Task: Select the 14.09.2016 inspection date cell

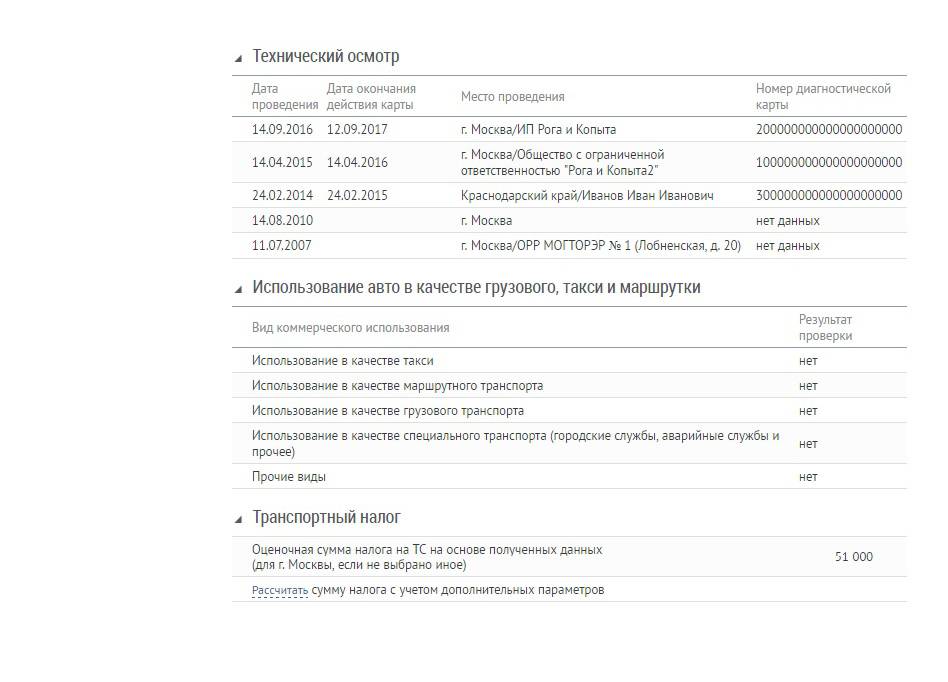Action: [283, 130]
